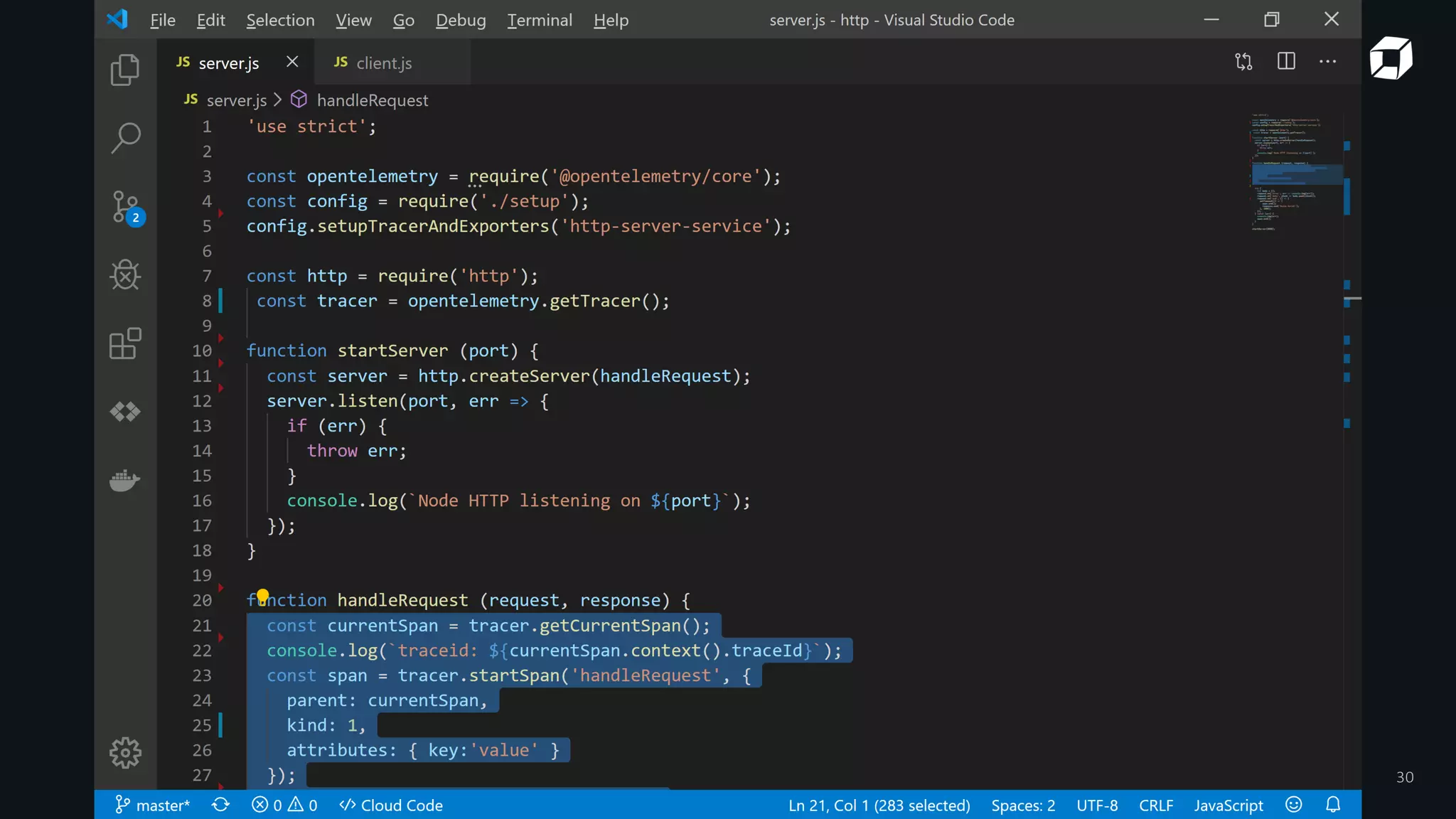The width and height of the screenshot is (1456, 819).
Task: Switch git branch from master*
Action: [x=152, y=805]
